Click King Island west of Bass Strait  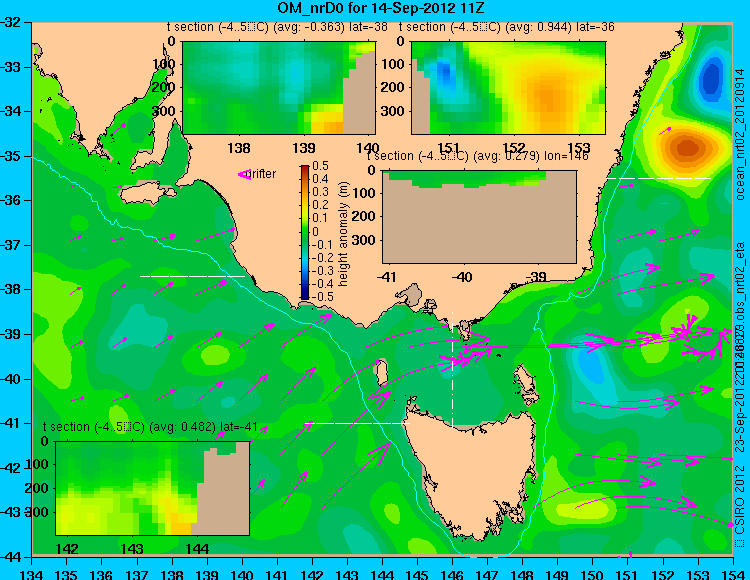[382, 372]
